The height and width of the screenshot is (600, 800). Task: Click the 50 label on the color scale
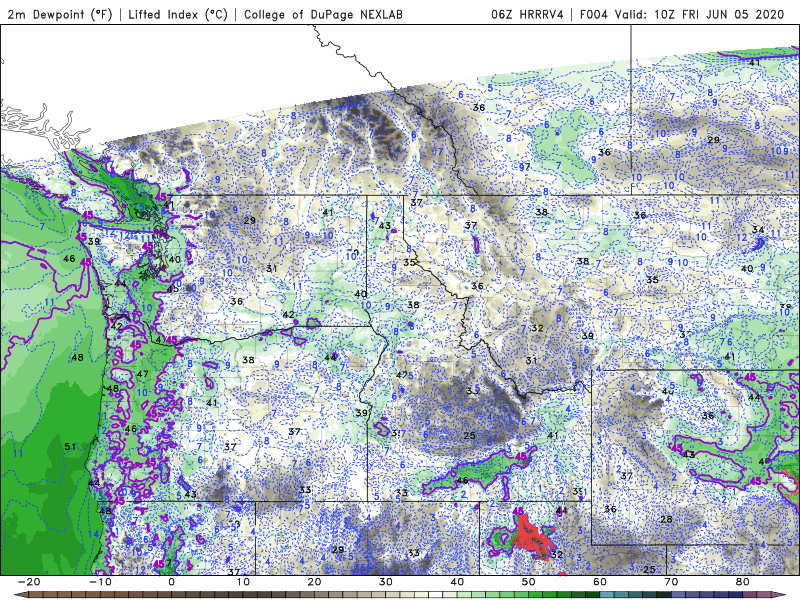[529, 582]
